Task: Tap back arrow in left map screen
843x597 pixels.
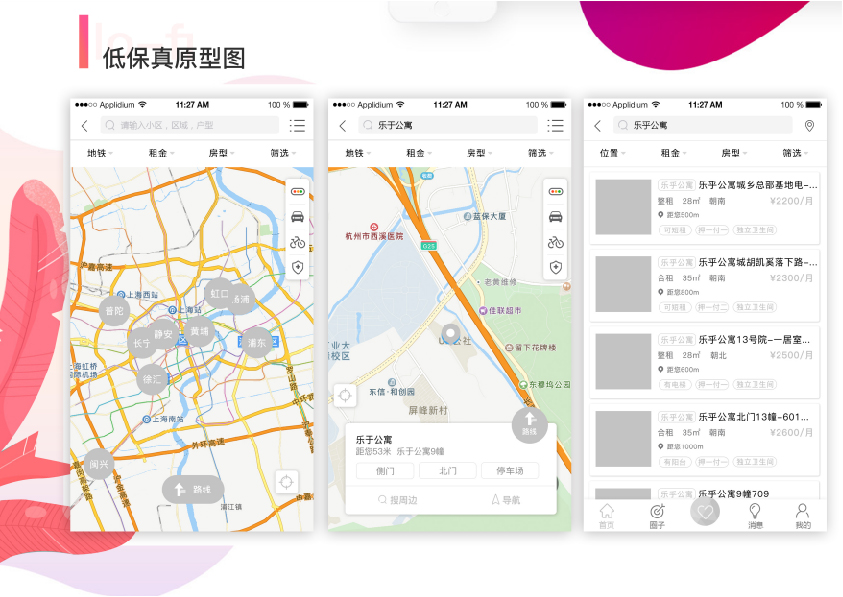Action: pyautogui.click(x=84, y=126)
